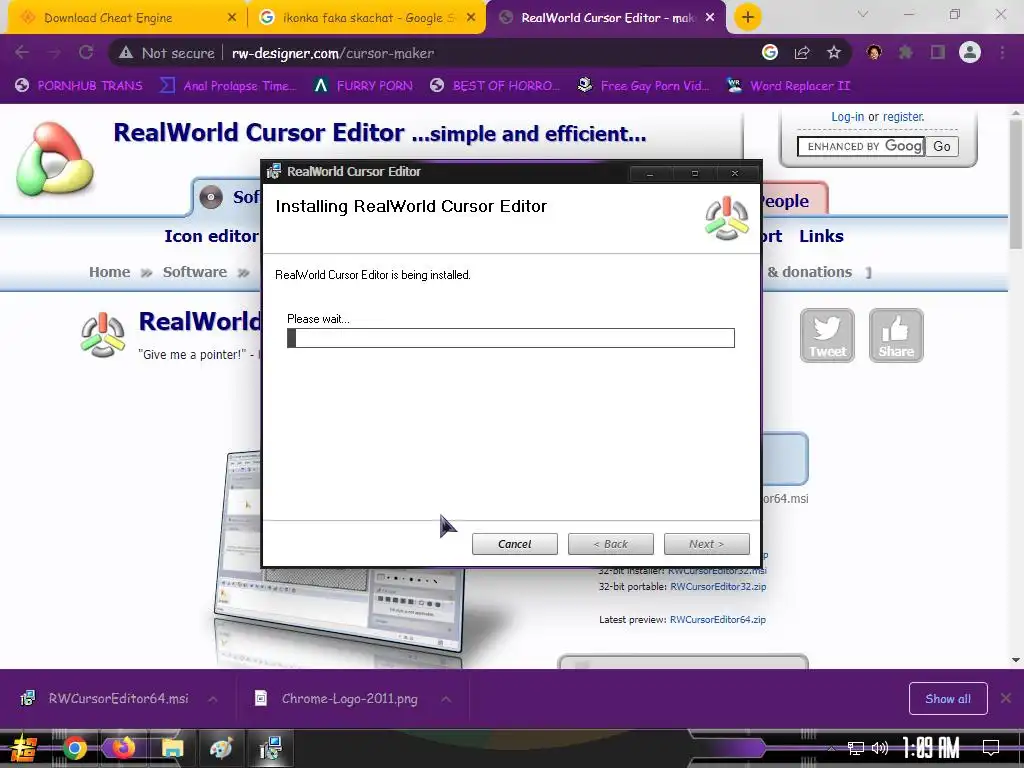Viewport: 1024px width, 768px height.
Task: Click the Facebook Share button
Action: (896, 335)
